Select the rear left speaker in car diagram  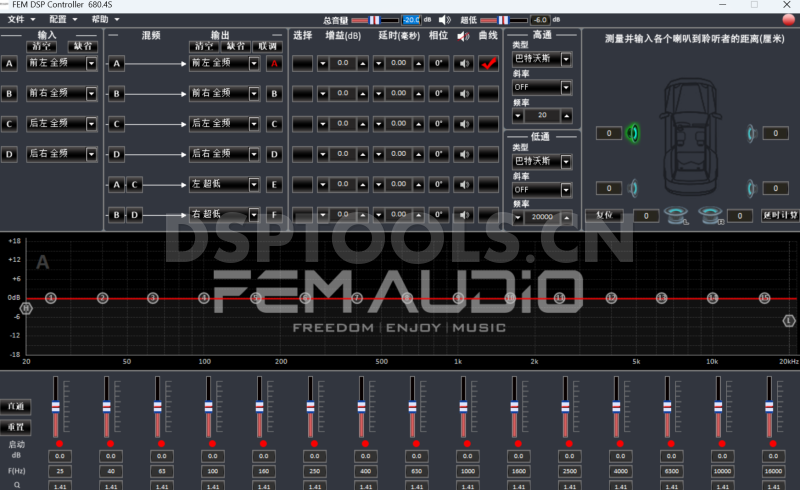pos(633,188)
